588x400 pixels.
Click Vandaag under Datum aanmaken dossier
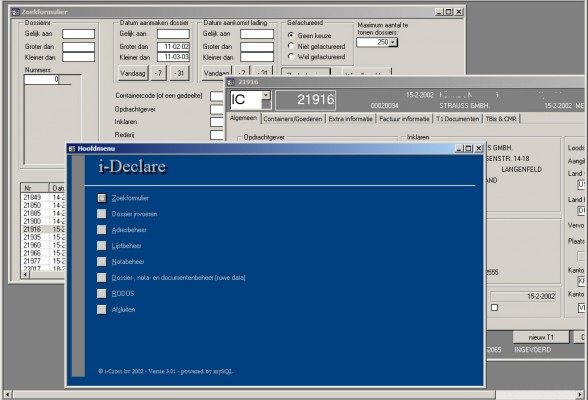(132, 73)
